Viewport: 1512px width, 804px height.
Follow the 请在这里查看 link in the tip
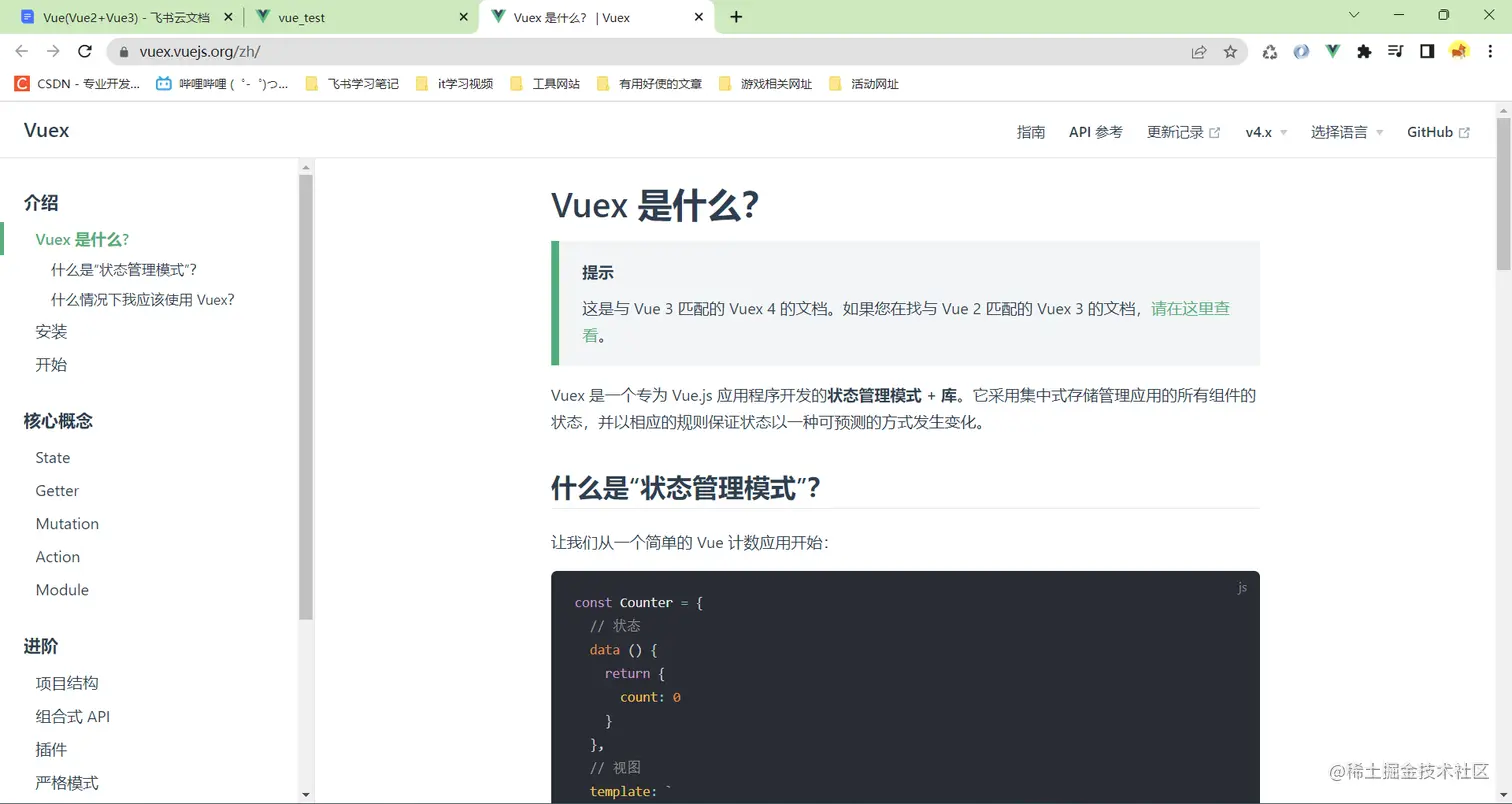pos(1190,309)
